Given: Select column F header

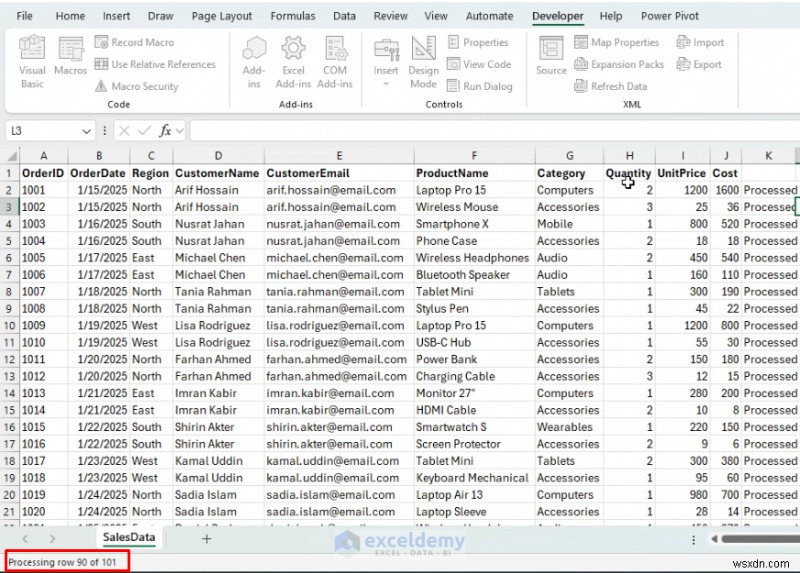Looking at the screenshot, I should pos(474,156).
